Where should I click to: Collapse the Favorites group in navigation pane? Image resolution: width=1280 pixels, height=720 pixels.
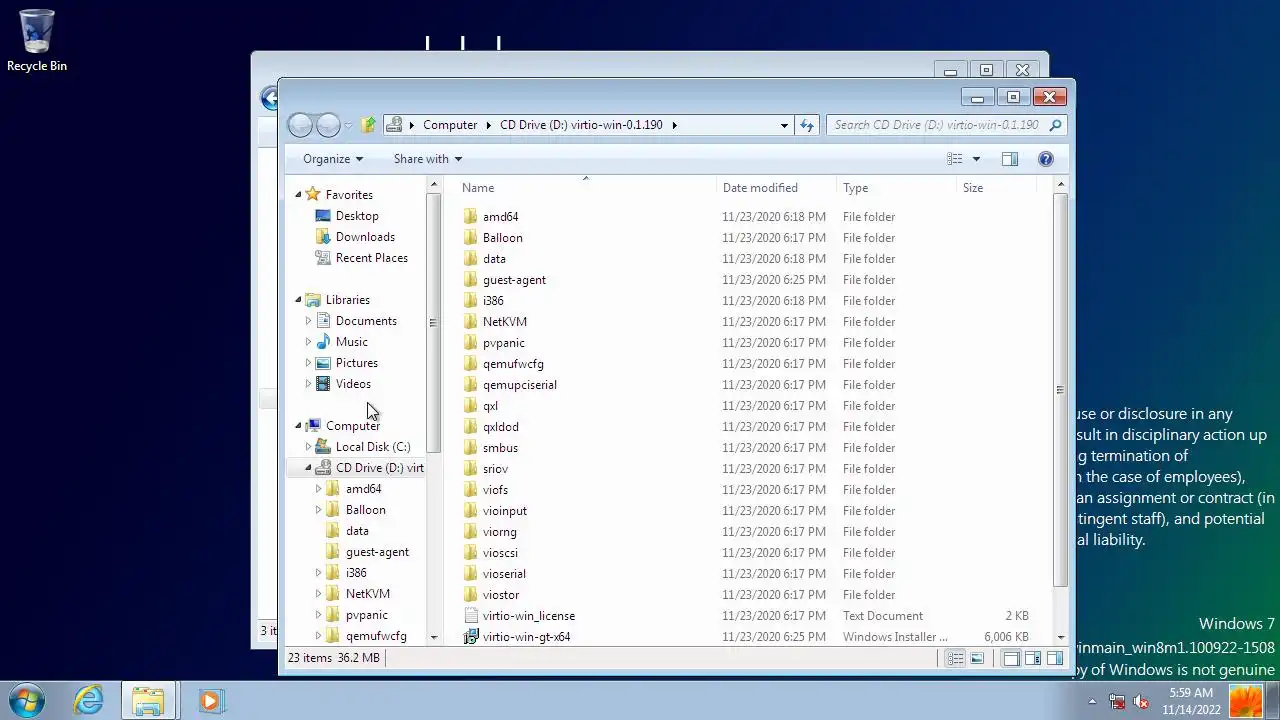click(298, 195)
